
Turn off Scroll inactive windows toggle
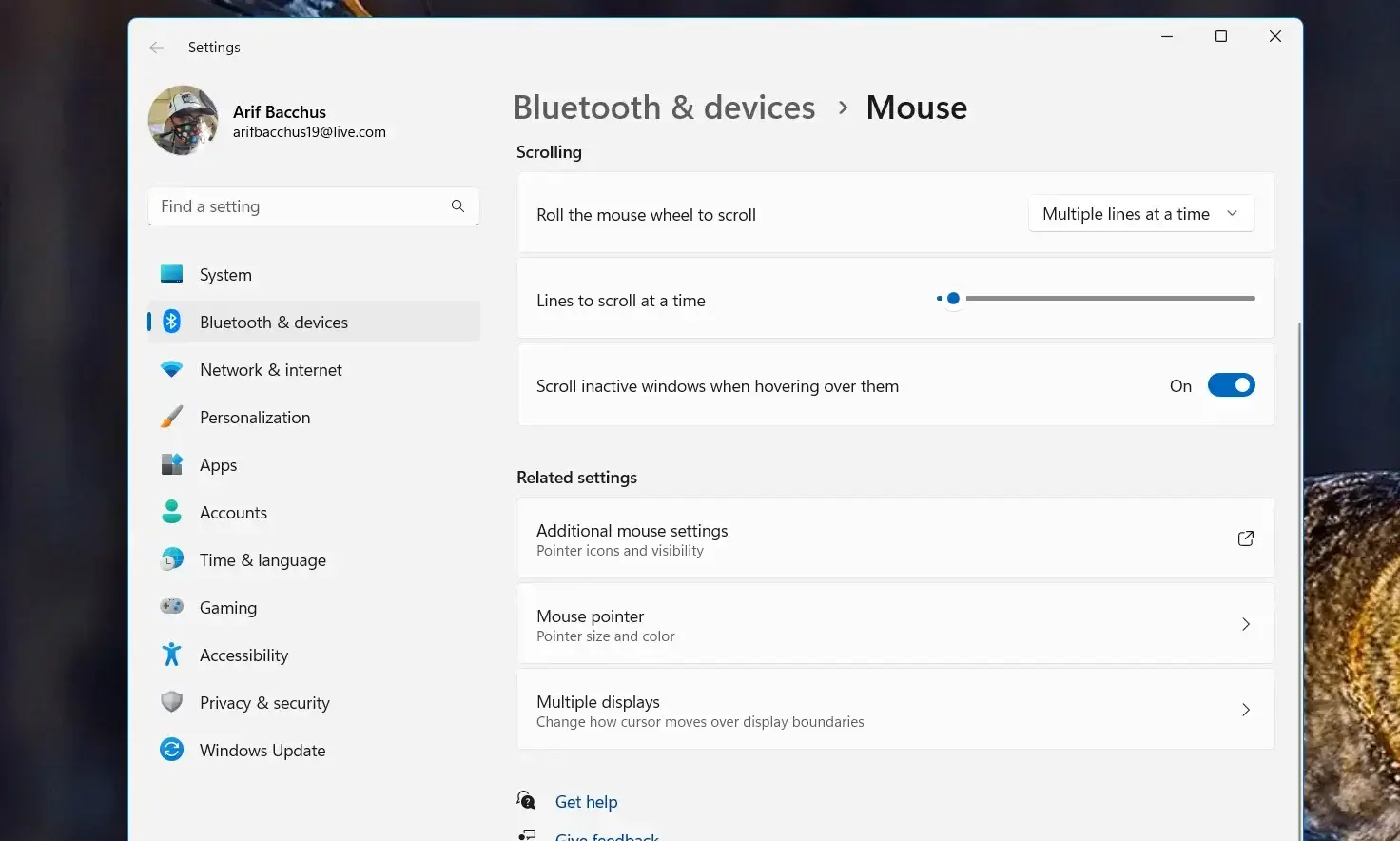point(1231,385)
